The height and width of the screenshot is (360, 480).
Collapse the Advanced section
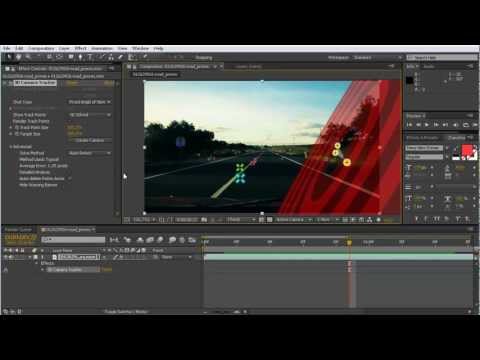(11, 147)
